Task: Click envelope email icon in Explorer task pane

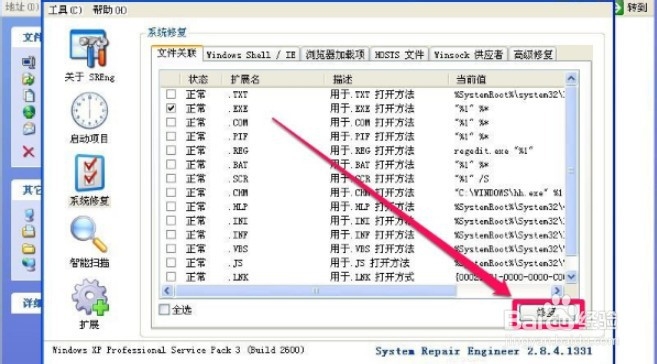Action: [28, 129]
